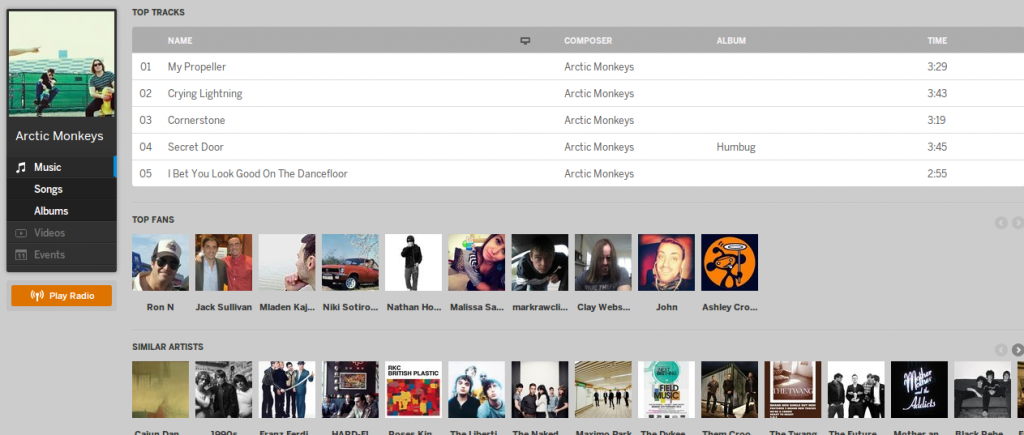
Task: Open fan Niki Sotiro... red car avatar
Action: coord(350,263)
